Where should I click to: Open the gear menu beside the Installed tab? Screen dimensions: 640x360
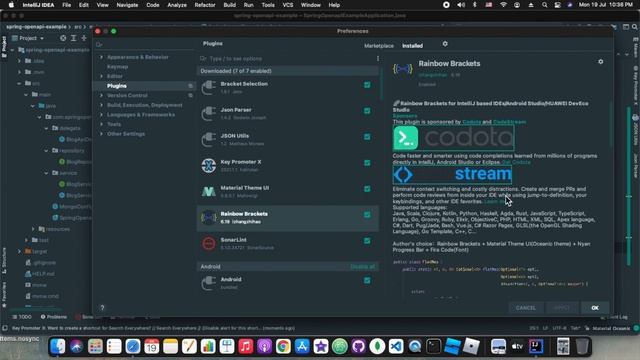coord(445,44)
